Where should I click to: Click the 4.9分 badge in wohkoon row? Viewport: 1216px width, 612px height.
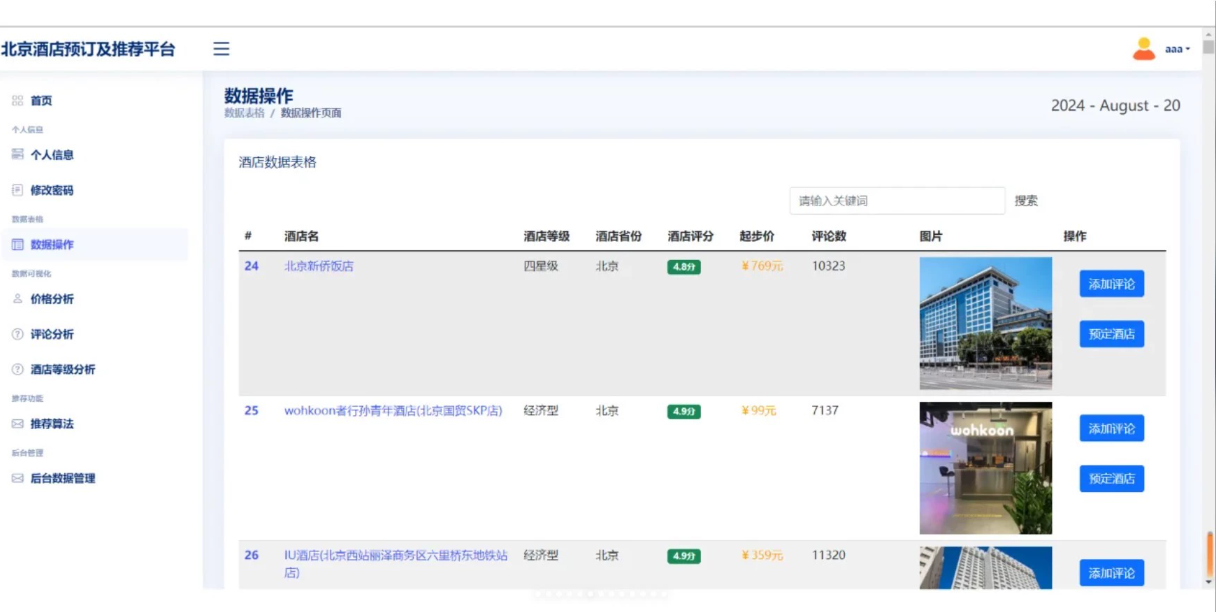[684, 412]
